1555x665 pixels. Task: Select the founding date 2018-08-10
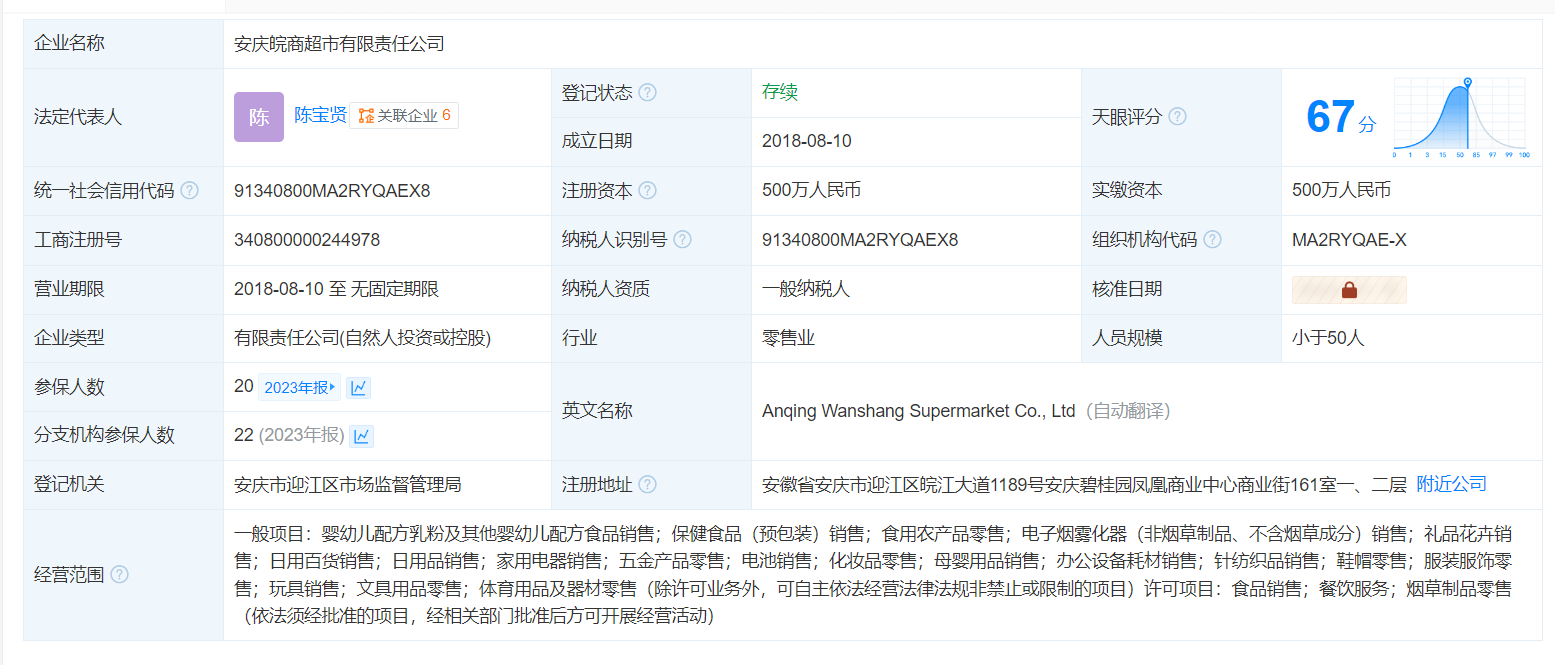(807, 141)
